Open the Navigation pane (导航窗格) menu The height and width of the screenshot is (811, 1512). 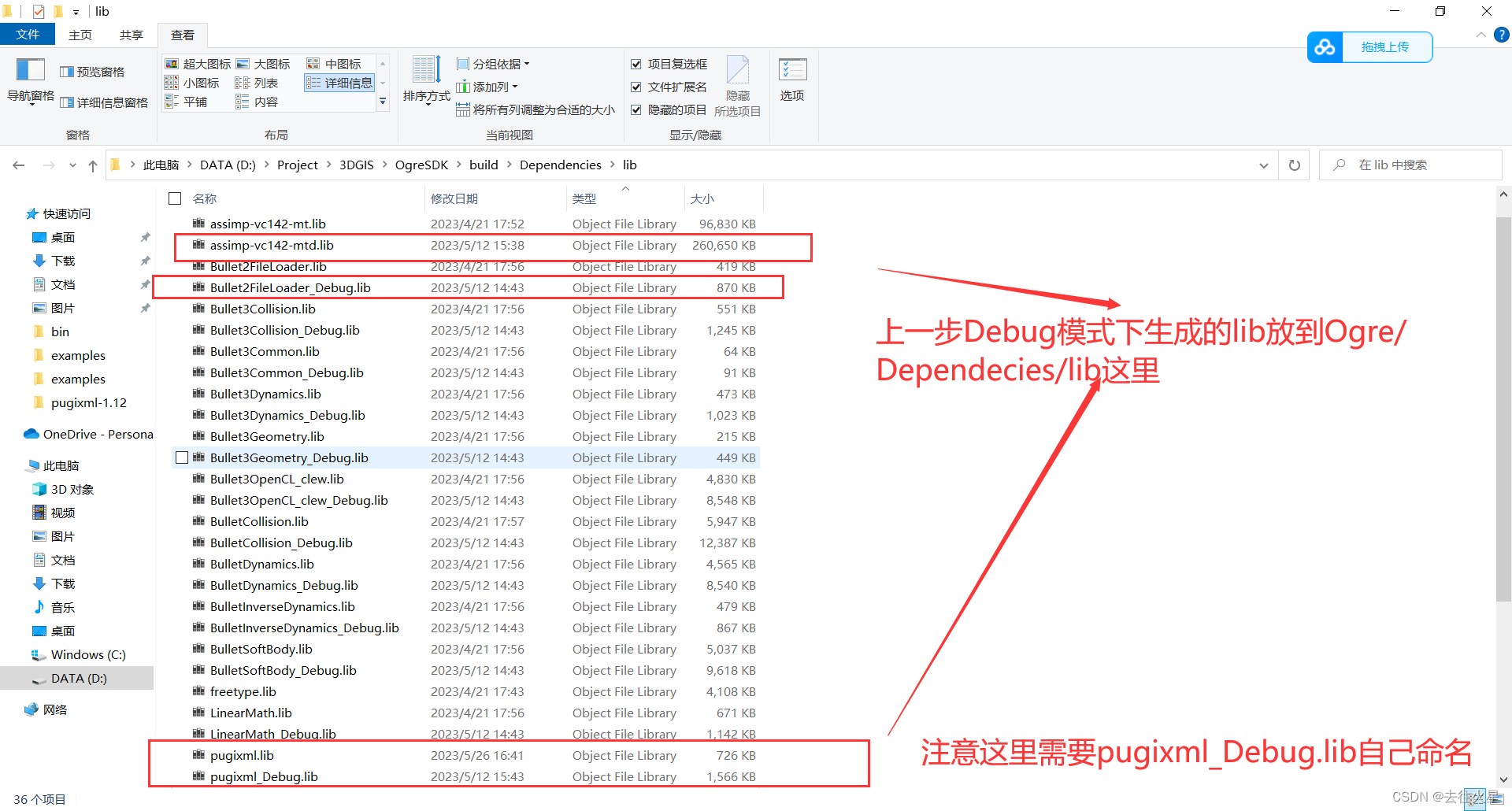click(31, 80)
